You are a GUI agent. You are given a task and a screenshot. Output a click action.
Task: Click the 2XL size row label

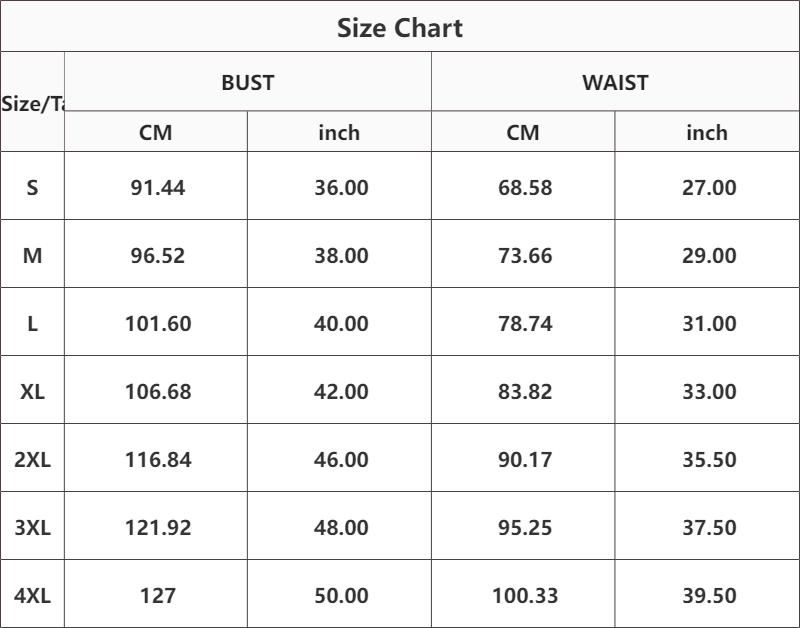pyautogui.click(x=32, y=459)
